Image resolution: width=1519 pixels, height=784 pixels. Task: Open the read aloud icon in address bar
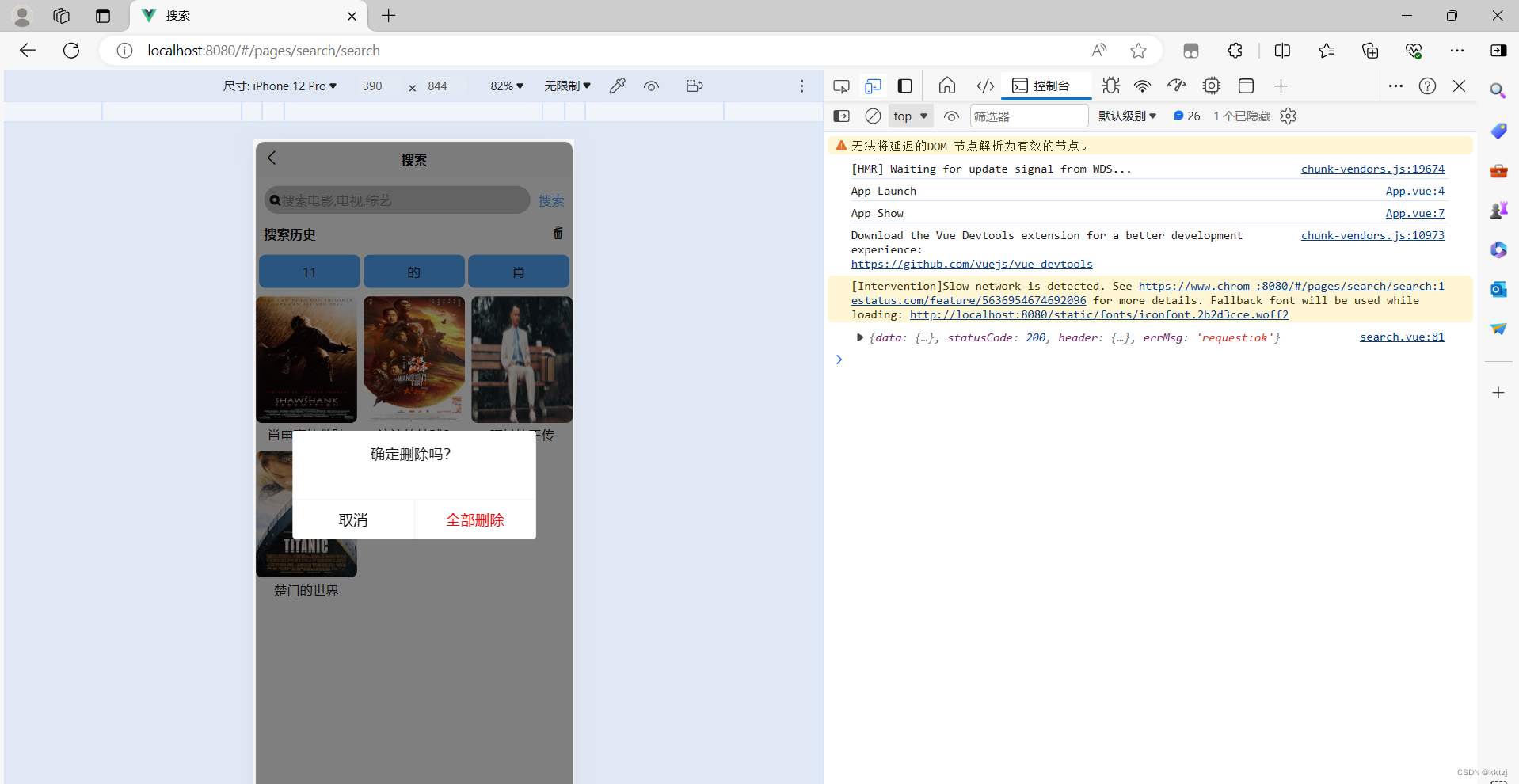point(1099,51)
